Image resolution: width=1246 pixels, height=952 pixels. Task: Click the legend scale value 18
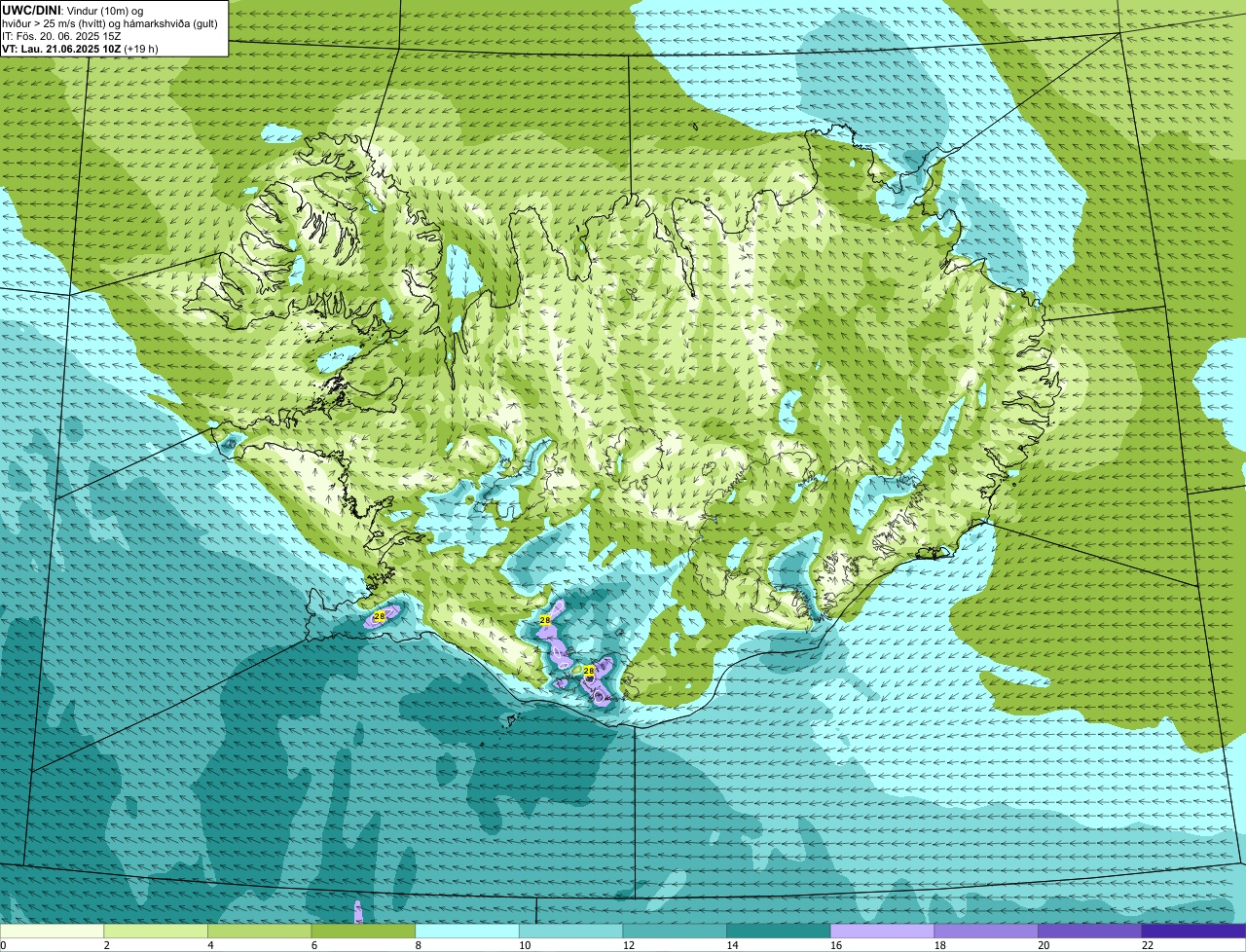point(939,945)
